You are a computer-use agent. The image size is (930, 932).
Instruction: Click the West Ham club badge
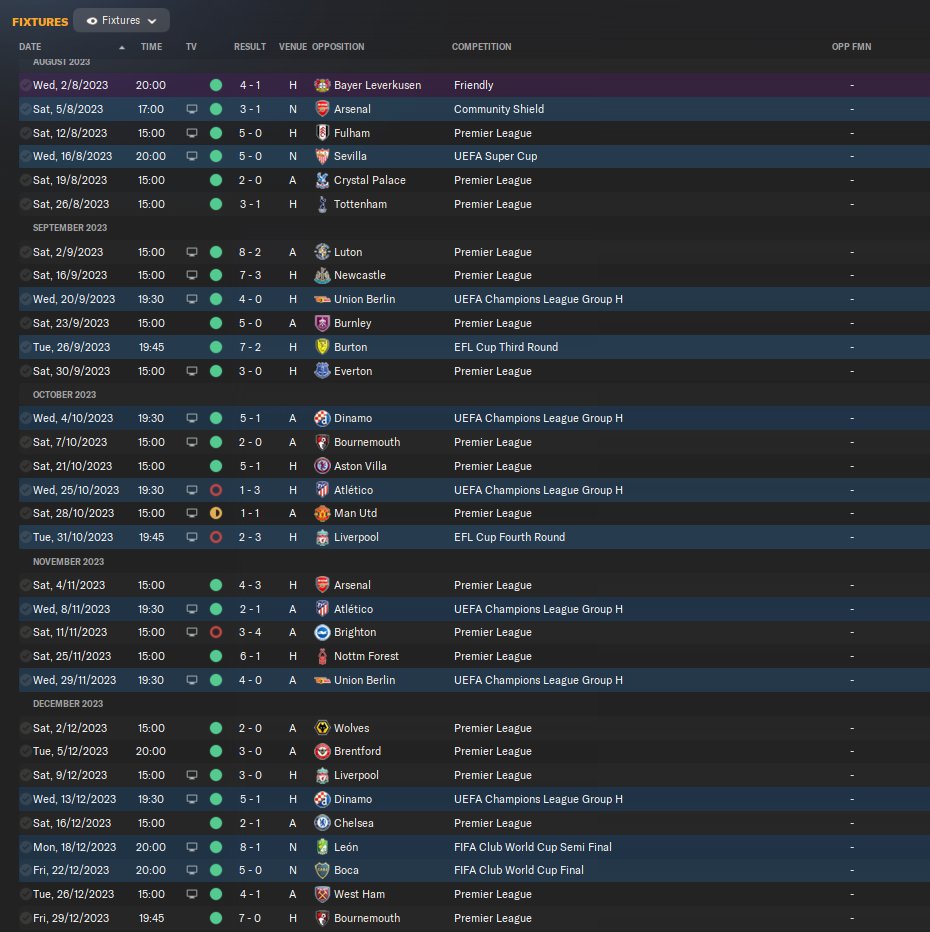[x=322, y=894]
